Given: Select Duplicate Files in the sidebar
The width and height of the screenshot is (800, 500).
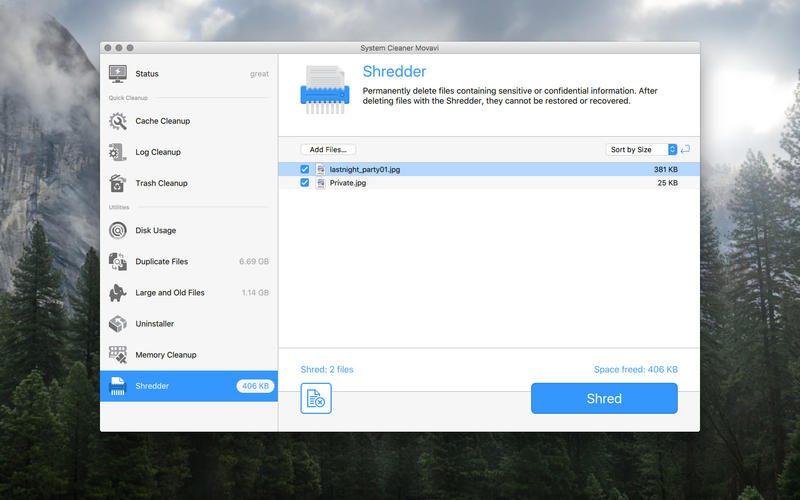Looking at the screenshot, I should (x=189, y=261).
